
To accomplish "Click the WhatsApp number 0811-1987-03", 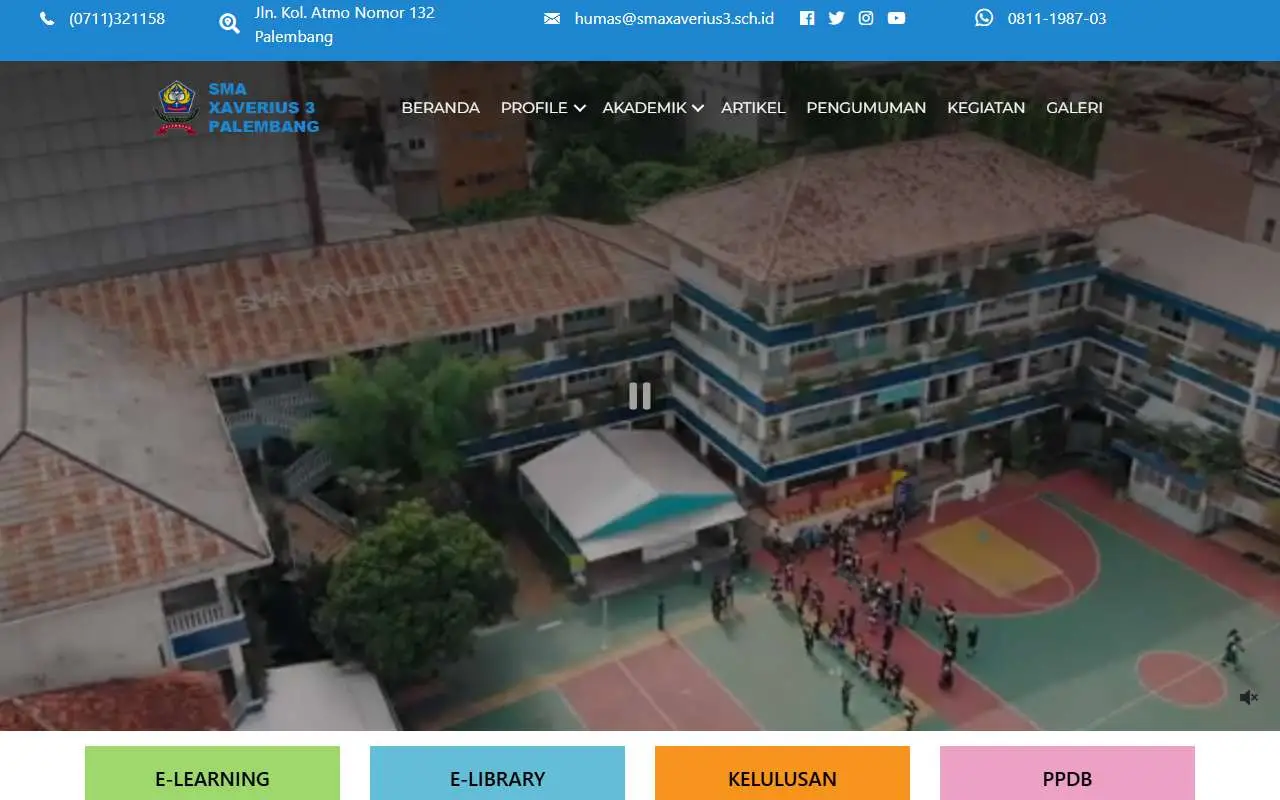I will [x=1057, y=19].
